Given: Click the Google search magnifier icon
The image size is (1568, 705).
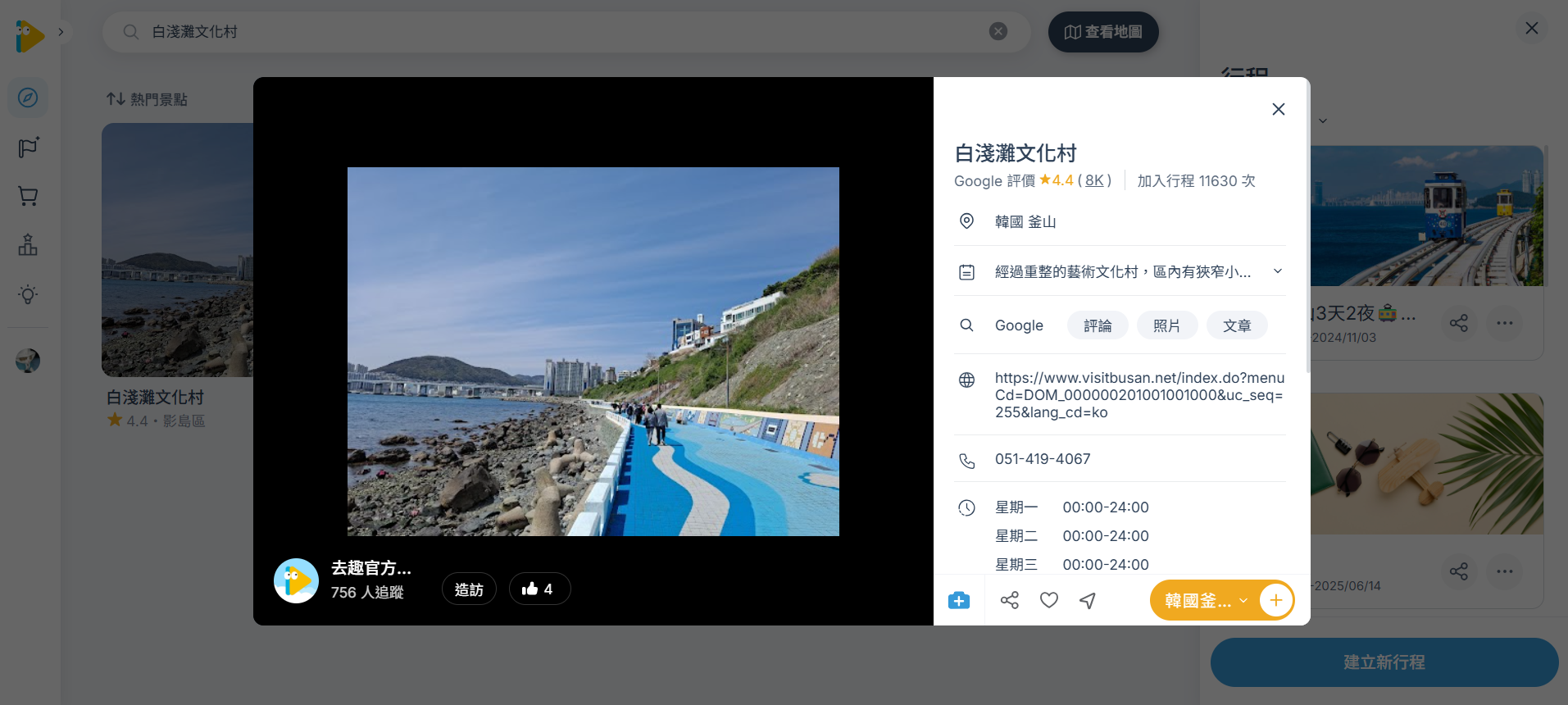Looking at the screenshot, I should (967, 325).
